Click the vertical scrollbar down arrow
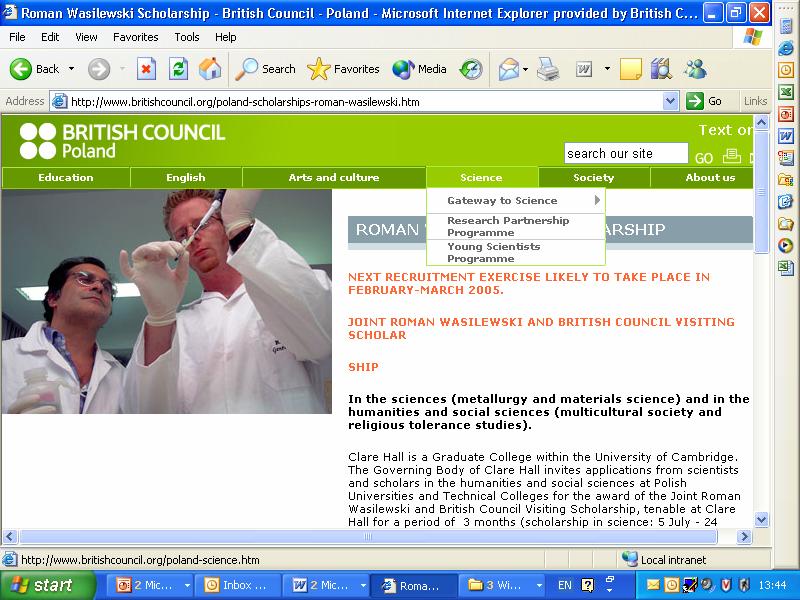The height and width of the screenshot is (600, 800). (761, 520)
